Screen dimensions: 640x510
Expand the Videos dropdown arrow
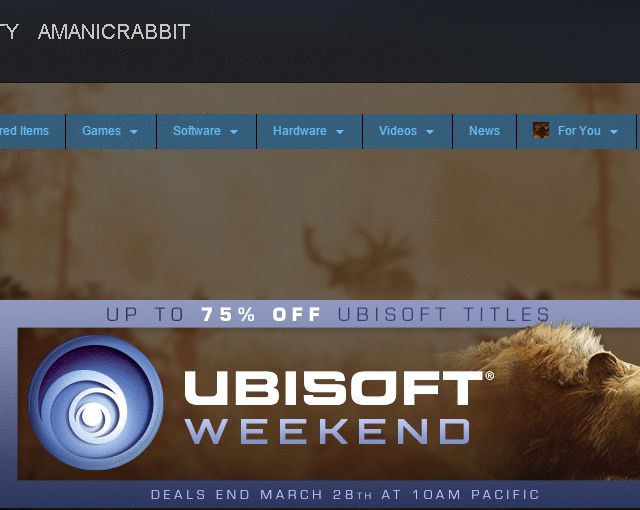[x=429, y=132]
